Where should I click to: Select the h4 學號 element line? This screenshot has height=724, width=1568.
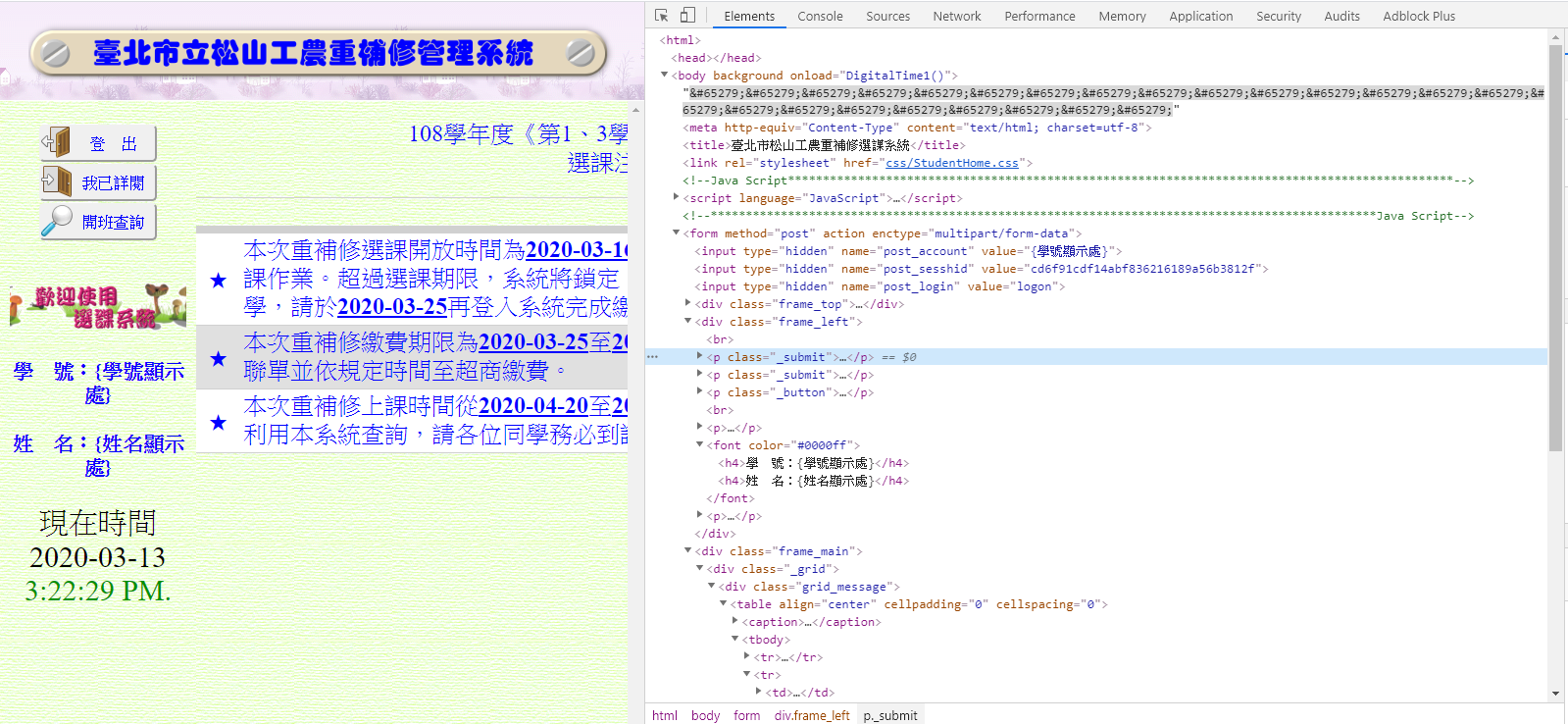tap(814, 463)
